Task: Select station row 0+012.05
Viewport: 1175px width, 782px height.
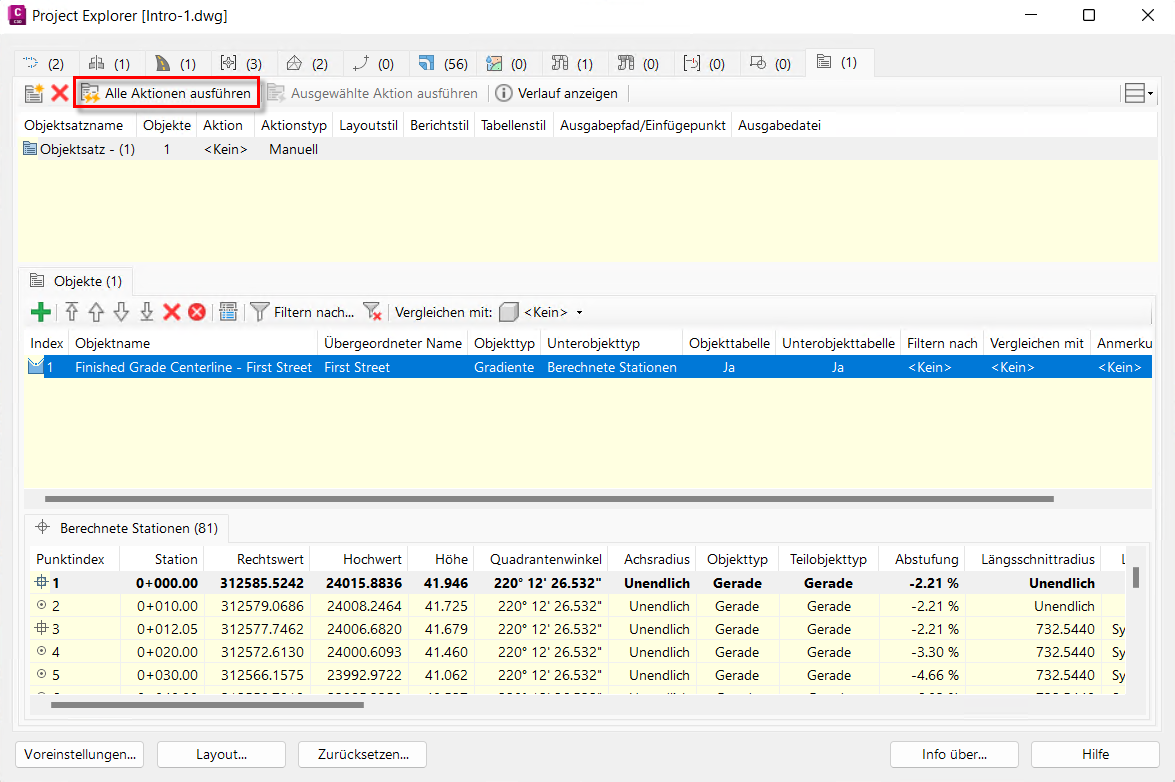Action: 578,629
